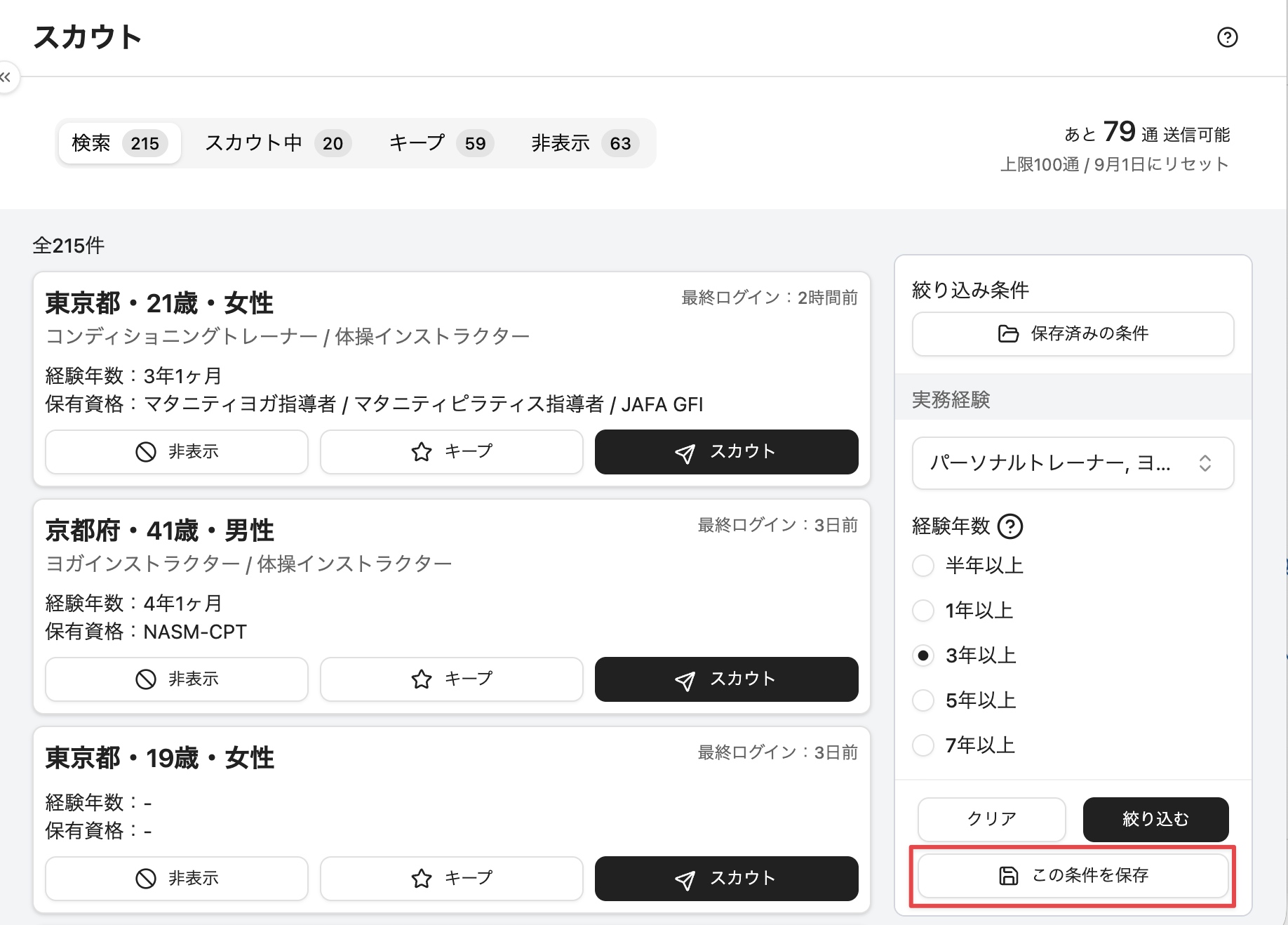
Task: Clear filters with the クリア button
Action: (x=991, y=820)
